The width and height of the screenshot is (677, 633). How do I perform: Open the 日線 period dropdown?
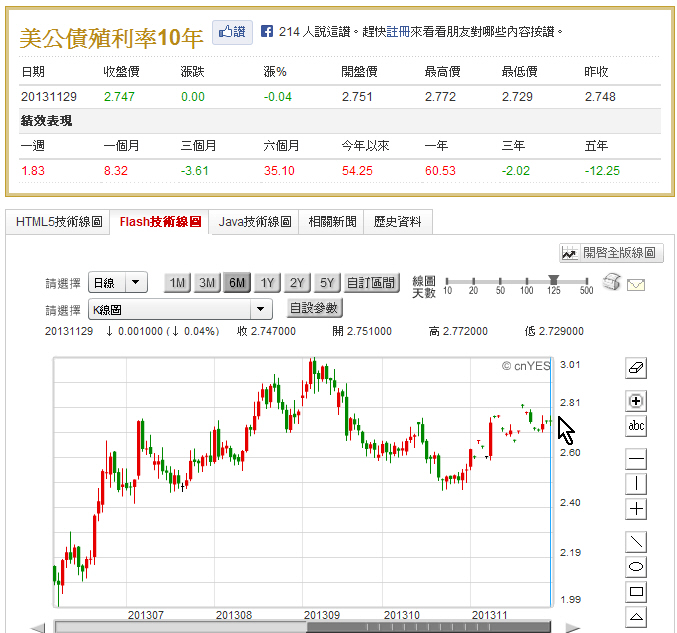118,282
